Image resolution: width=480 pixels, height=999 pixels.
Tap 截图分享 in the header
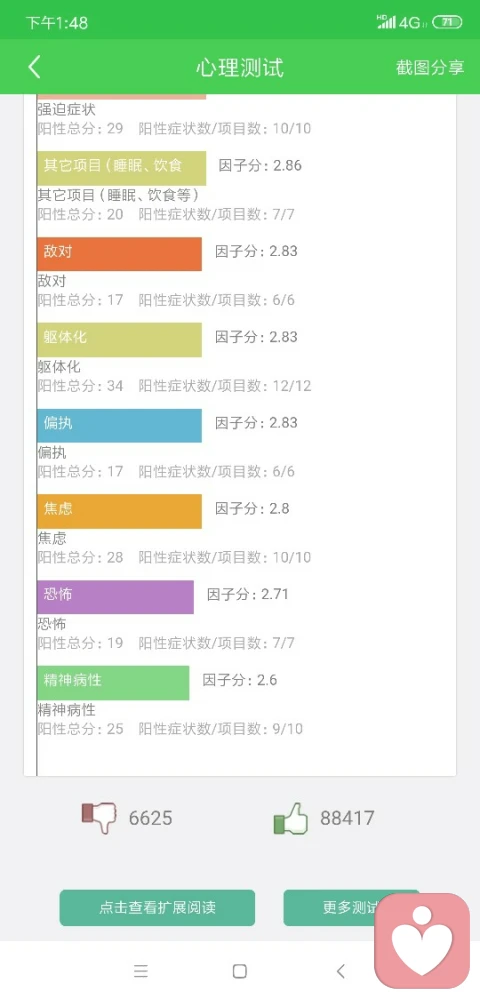coord(430,68)
